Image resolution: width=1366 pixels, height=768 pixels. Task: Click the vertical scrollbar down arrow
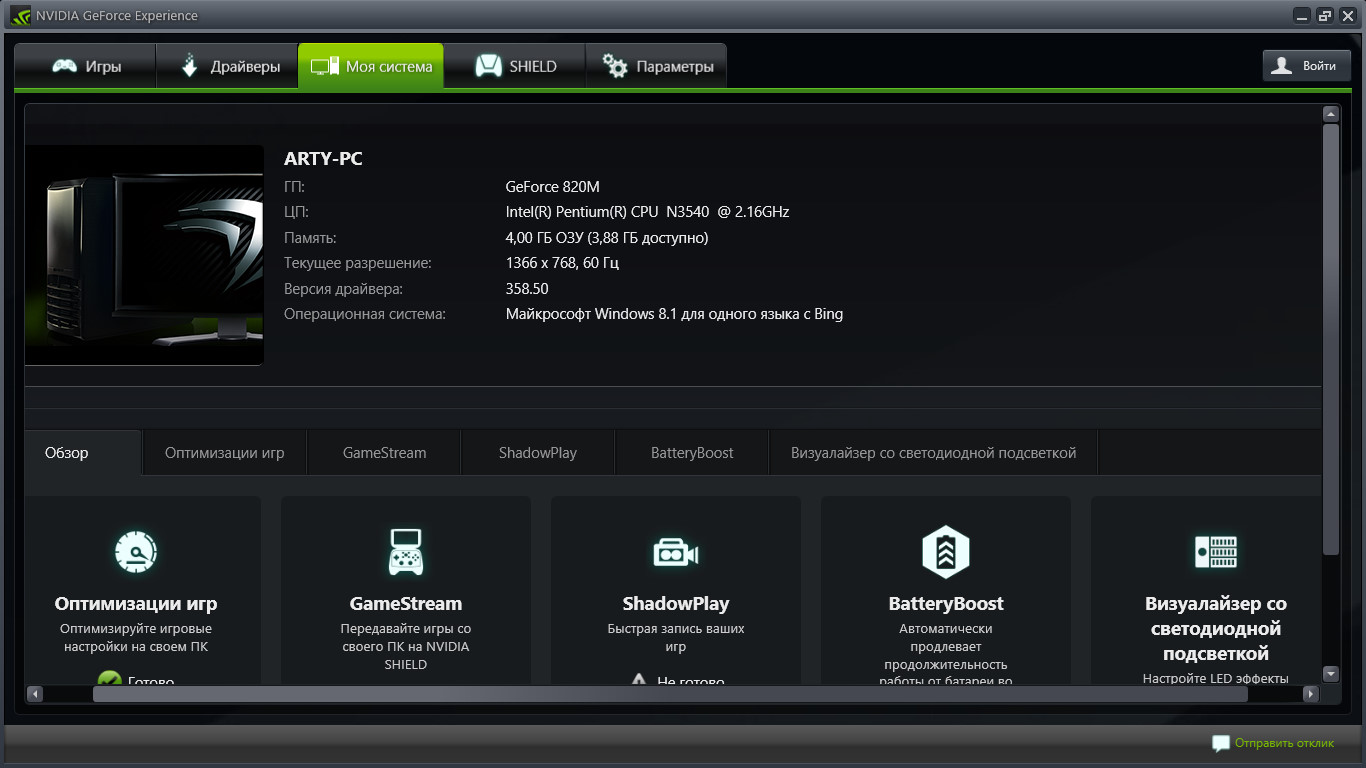[1330, 674]
